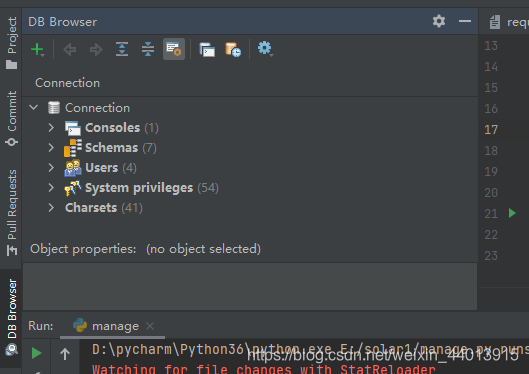The height and width of the screenshot is (374, 529).
Task: Select System privileges (54) item
Action: (x=151, y=188)
